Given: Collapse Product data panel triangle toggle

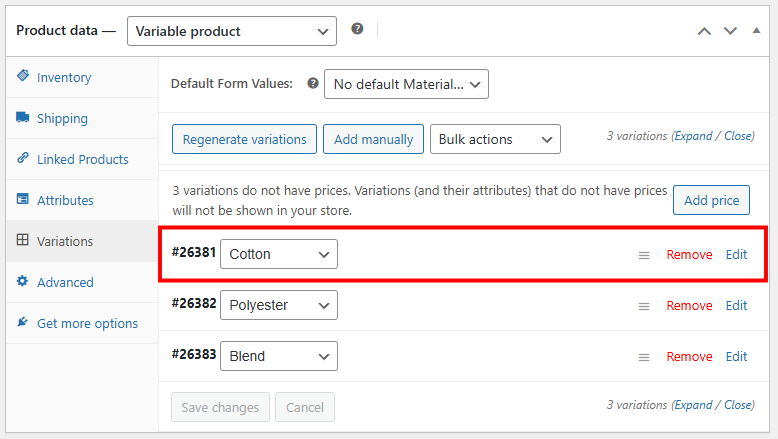Looking at the screenshot, I should click(x=756, y=30).
